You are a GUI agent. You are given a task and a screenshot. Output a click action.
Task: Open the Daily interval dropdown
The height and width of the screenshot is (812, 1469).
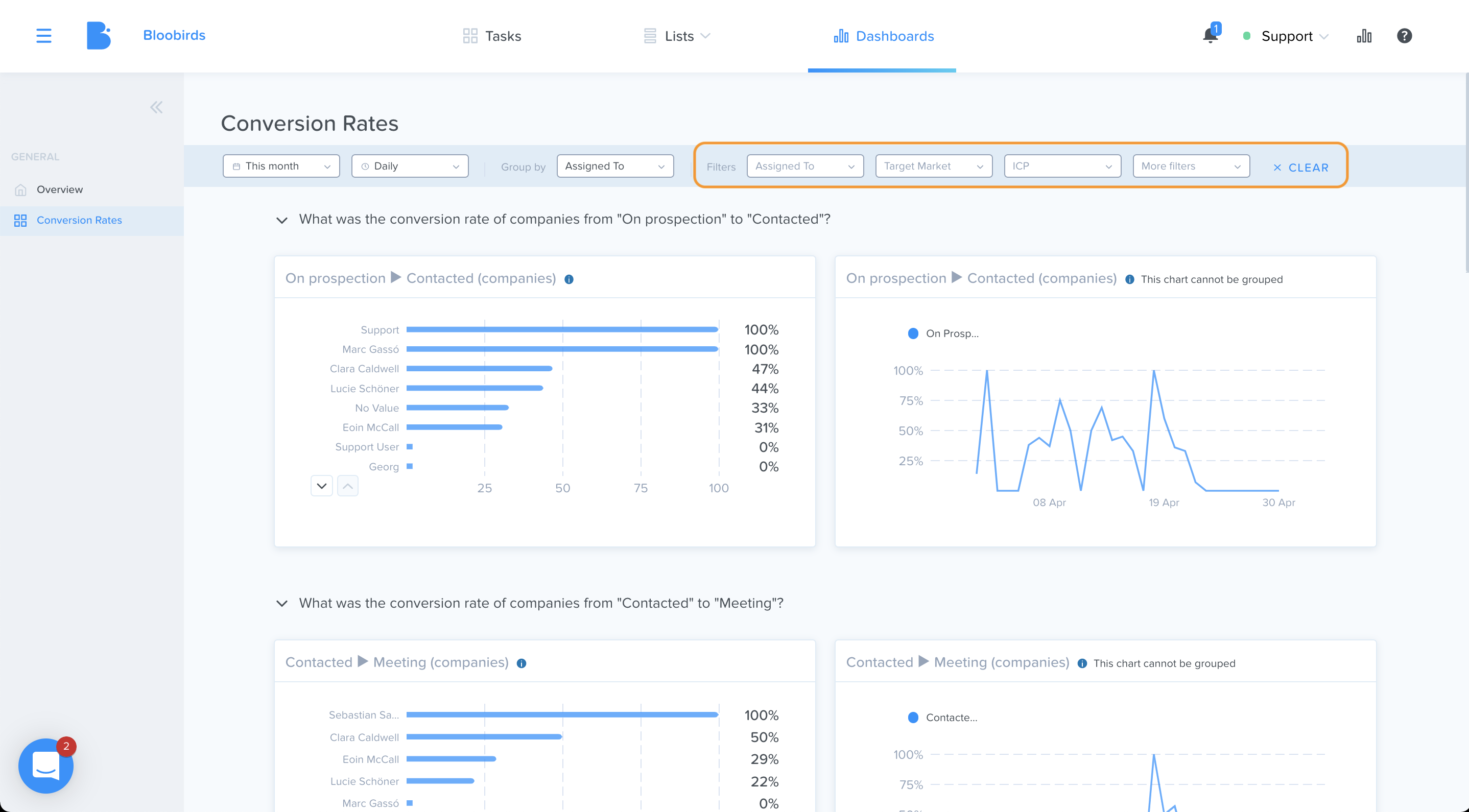point(410,166)
